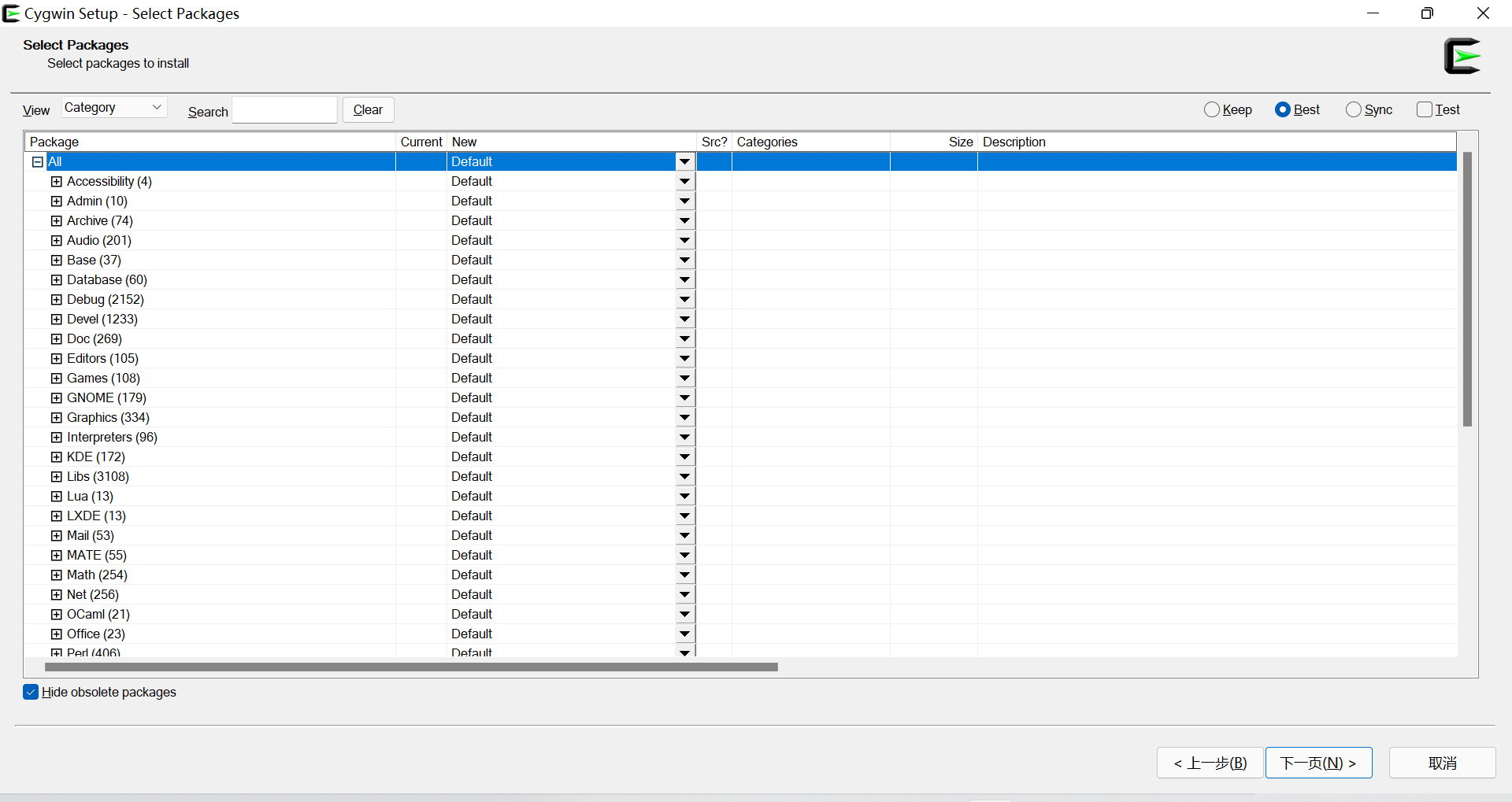The width and height of the screenshot is (1512, 802).
Task: Click the Cygwin logo in the header
Action: tap(1463, 56)
